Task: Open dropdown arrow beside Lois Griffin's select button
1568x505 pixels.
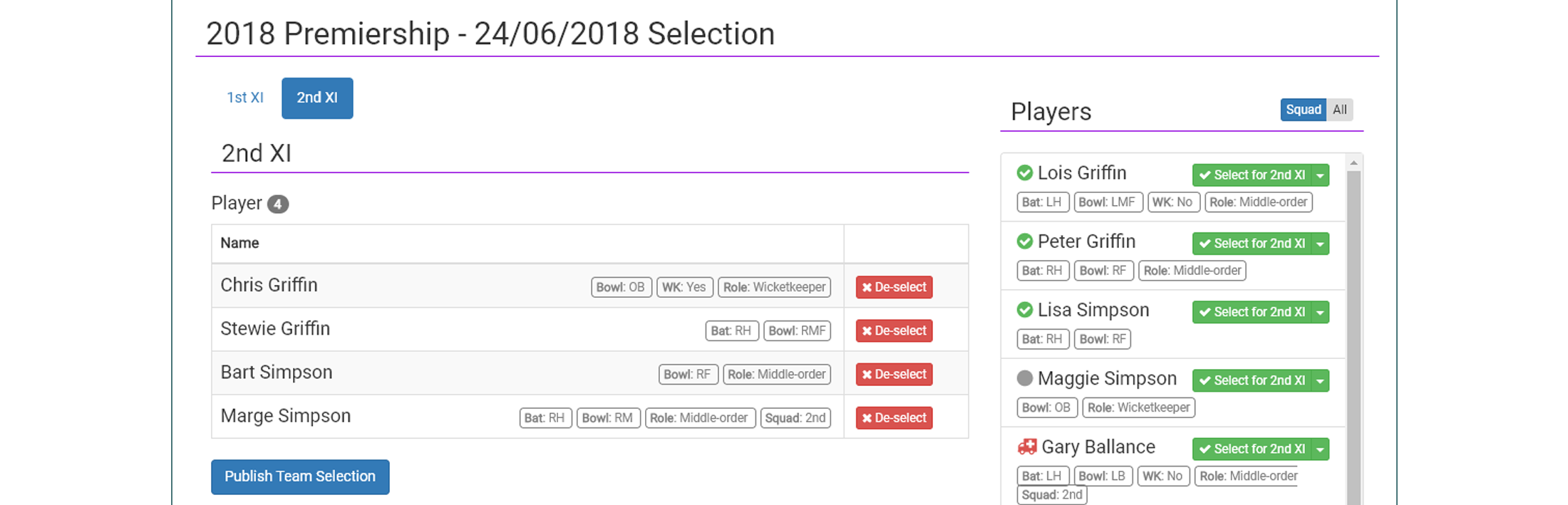Action: coord(1321,175)
